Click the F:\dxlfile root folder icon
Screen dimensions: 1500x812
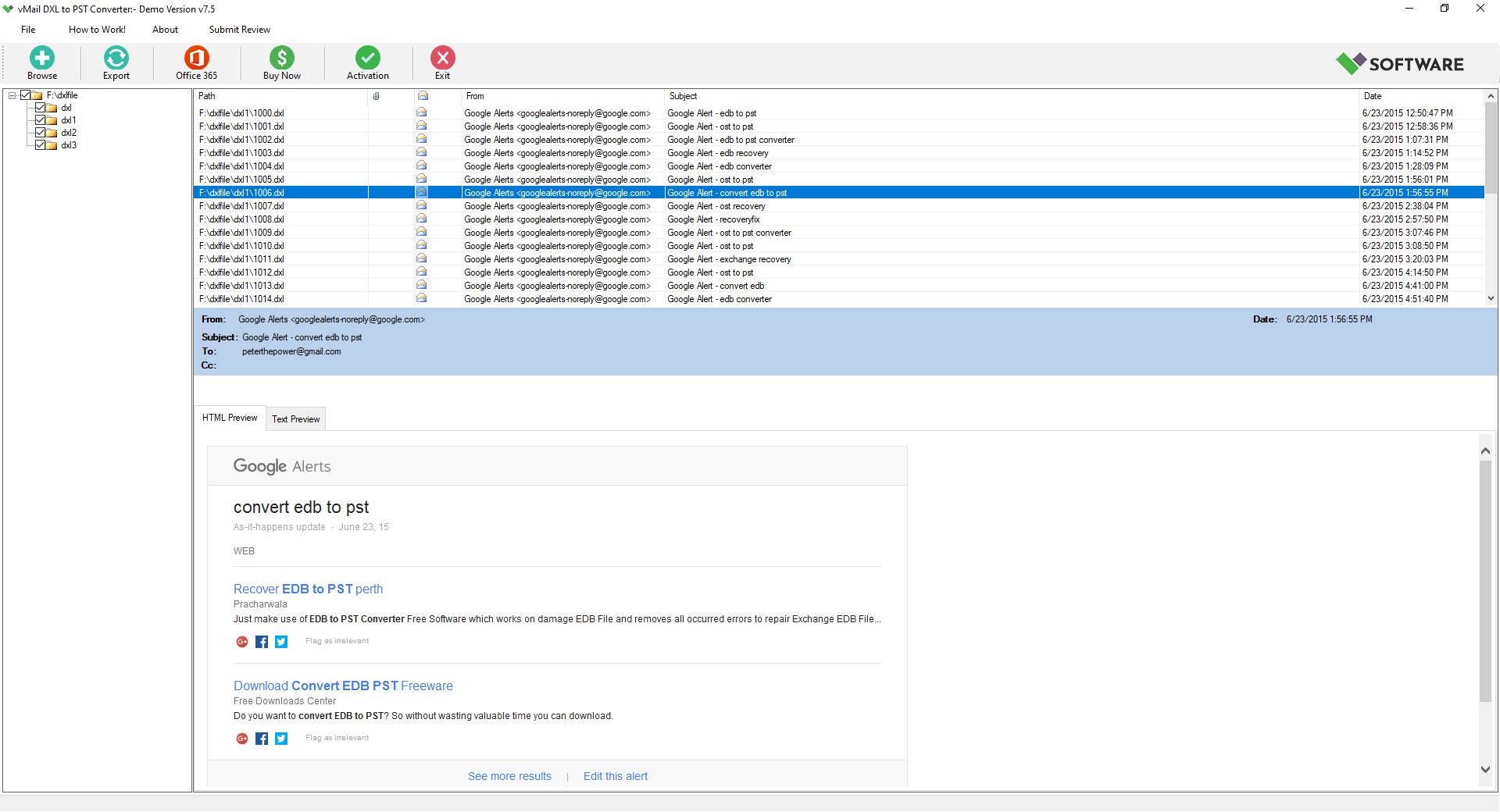click(37, 95)
